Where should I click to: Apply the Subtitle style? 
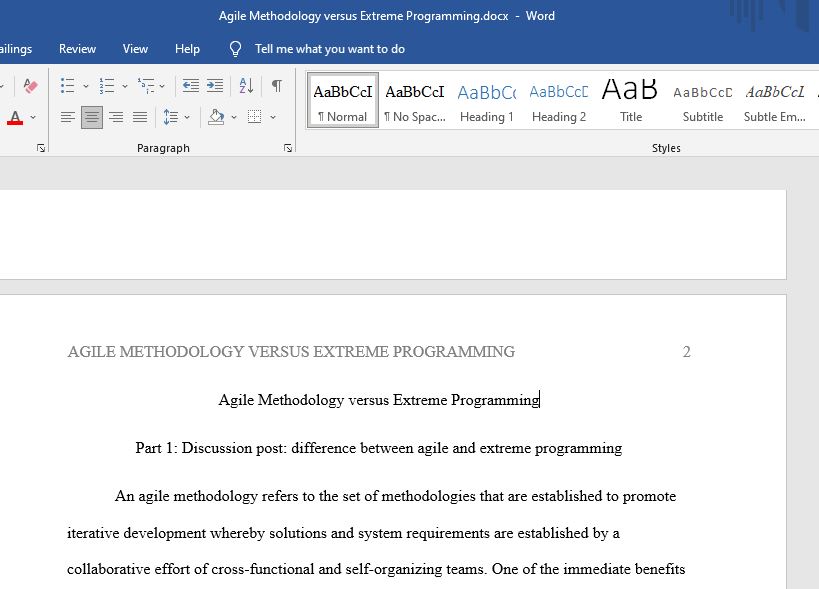click(x=703, y=100)
